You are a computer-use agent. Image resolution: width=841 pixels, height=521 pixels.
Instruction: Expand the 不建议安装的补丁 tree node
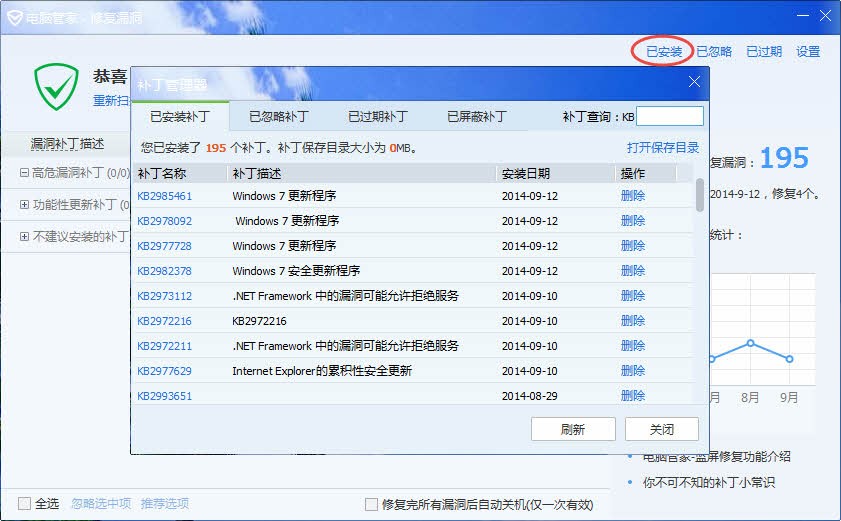tap(24, 236)
